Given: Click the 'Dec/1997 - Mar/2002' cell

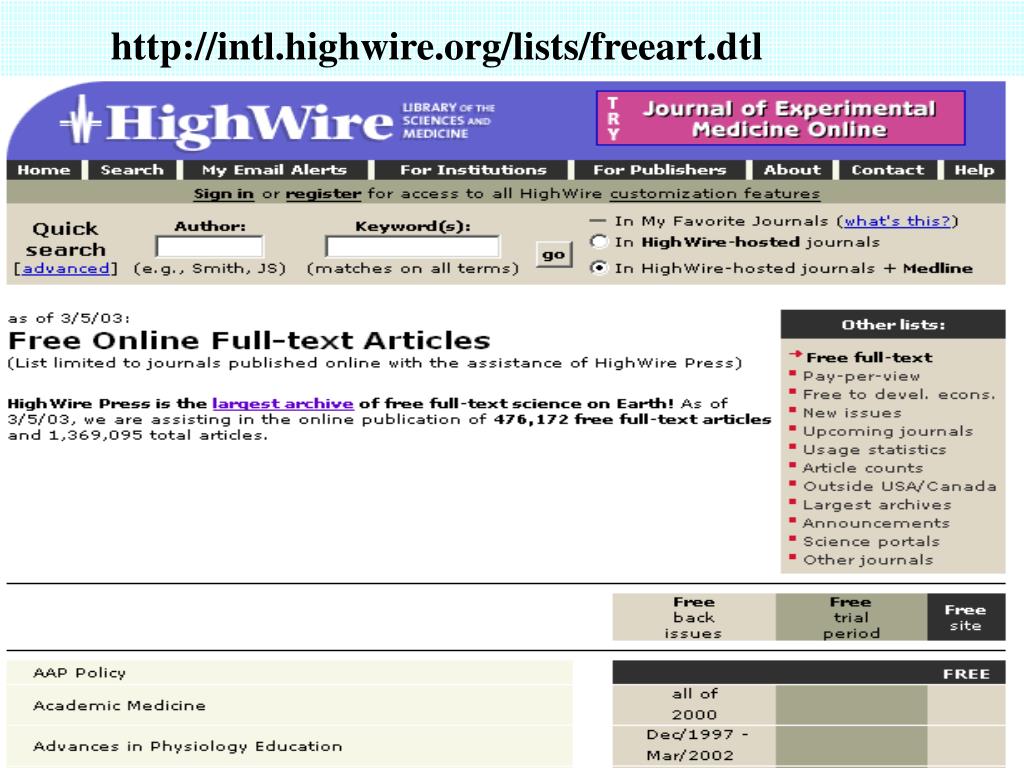Looking at the screenshot, I should click(x=694, y=744).
